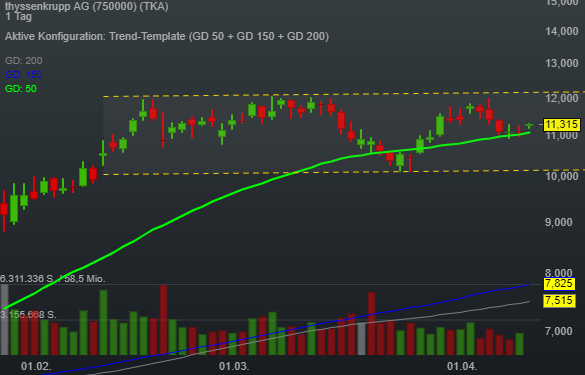
Task: Click the 3.155.668 S. volume level label
Action: pyautogui.click(x=28, y=315)
